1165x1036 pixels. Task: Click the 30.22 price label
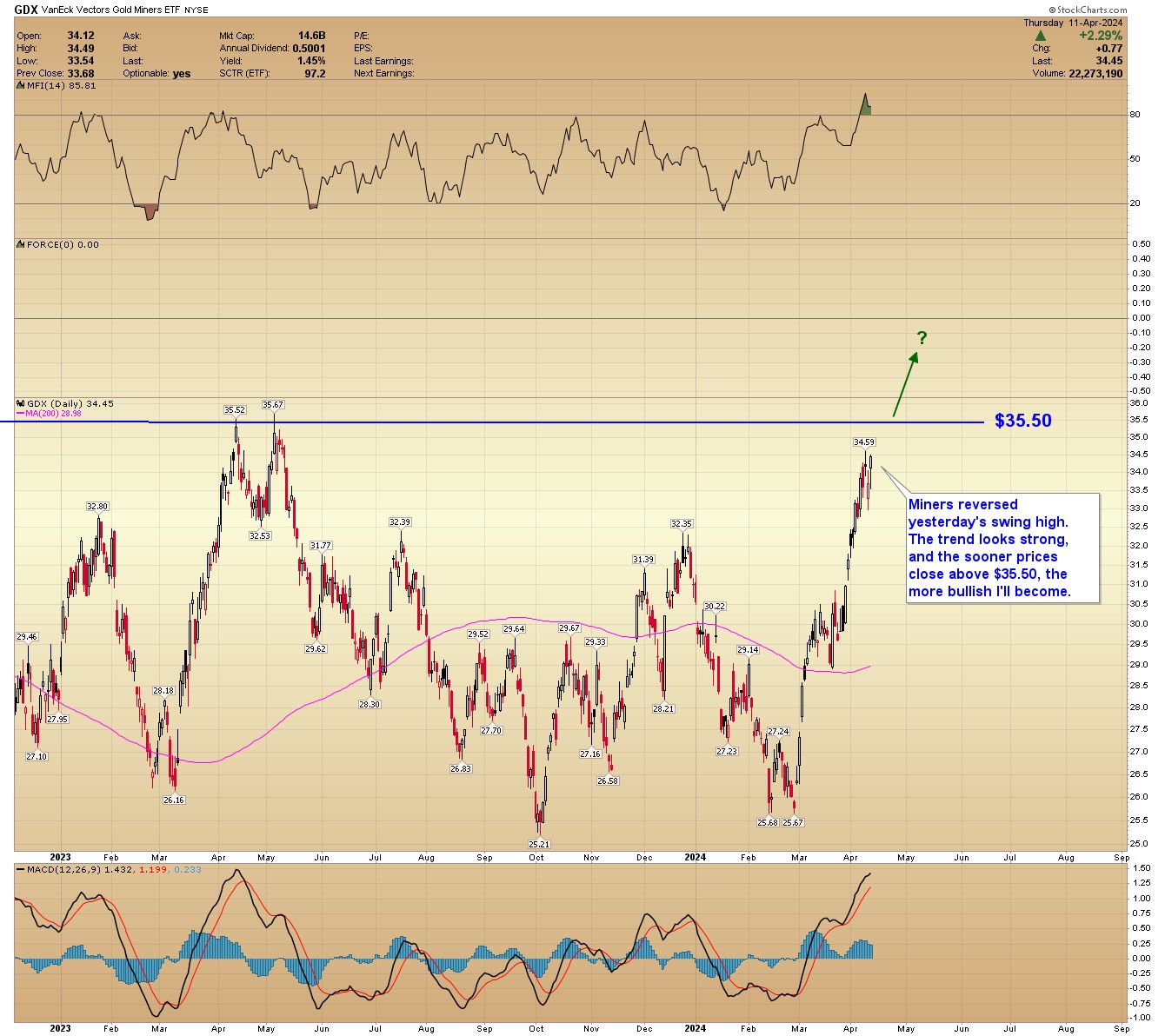tap(715, 607)
